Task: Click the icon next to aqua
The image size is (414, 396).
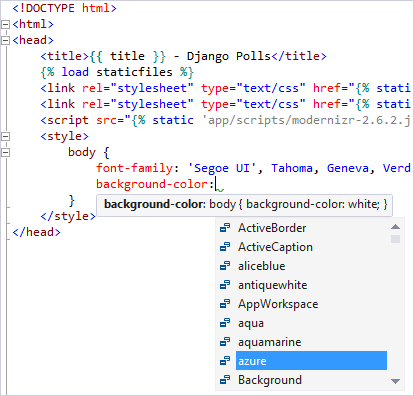Action: pos(225,323)
